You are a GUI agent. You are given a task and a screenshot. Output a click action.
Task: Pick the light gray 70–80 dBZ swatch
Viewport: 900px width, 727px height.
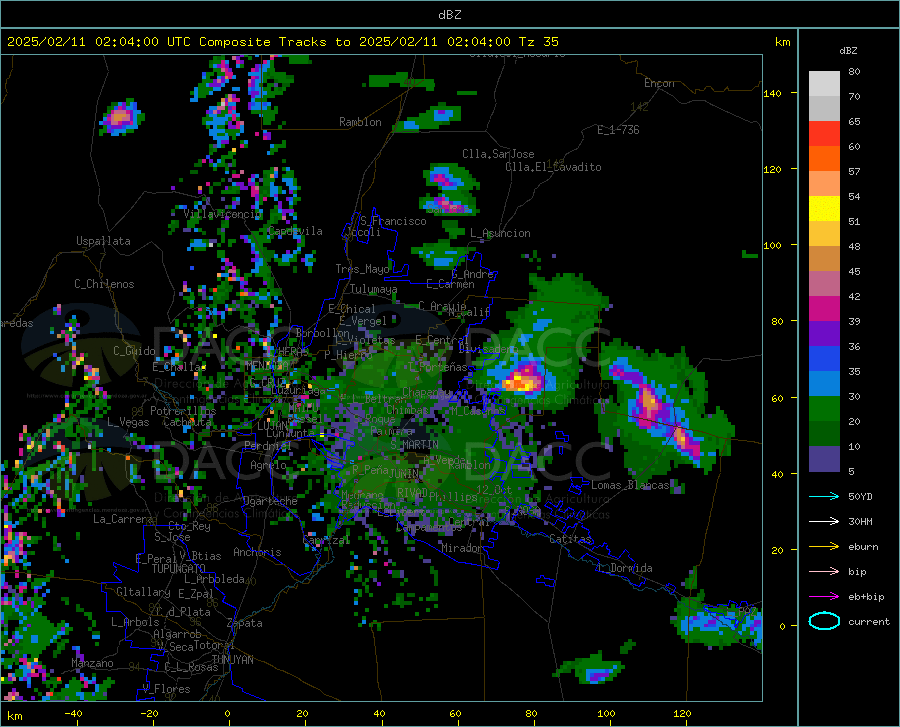824,84
